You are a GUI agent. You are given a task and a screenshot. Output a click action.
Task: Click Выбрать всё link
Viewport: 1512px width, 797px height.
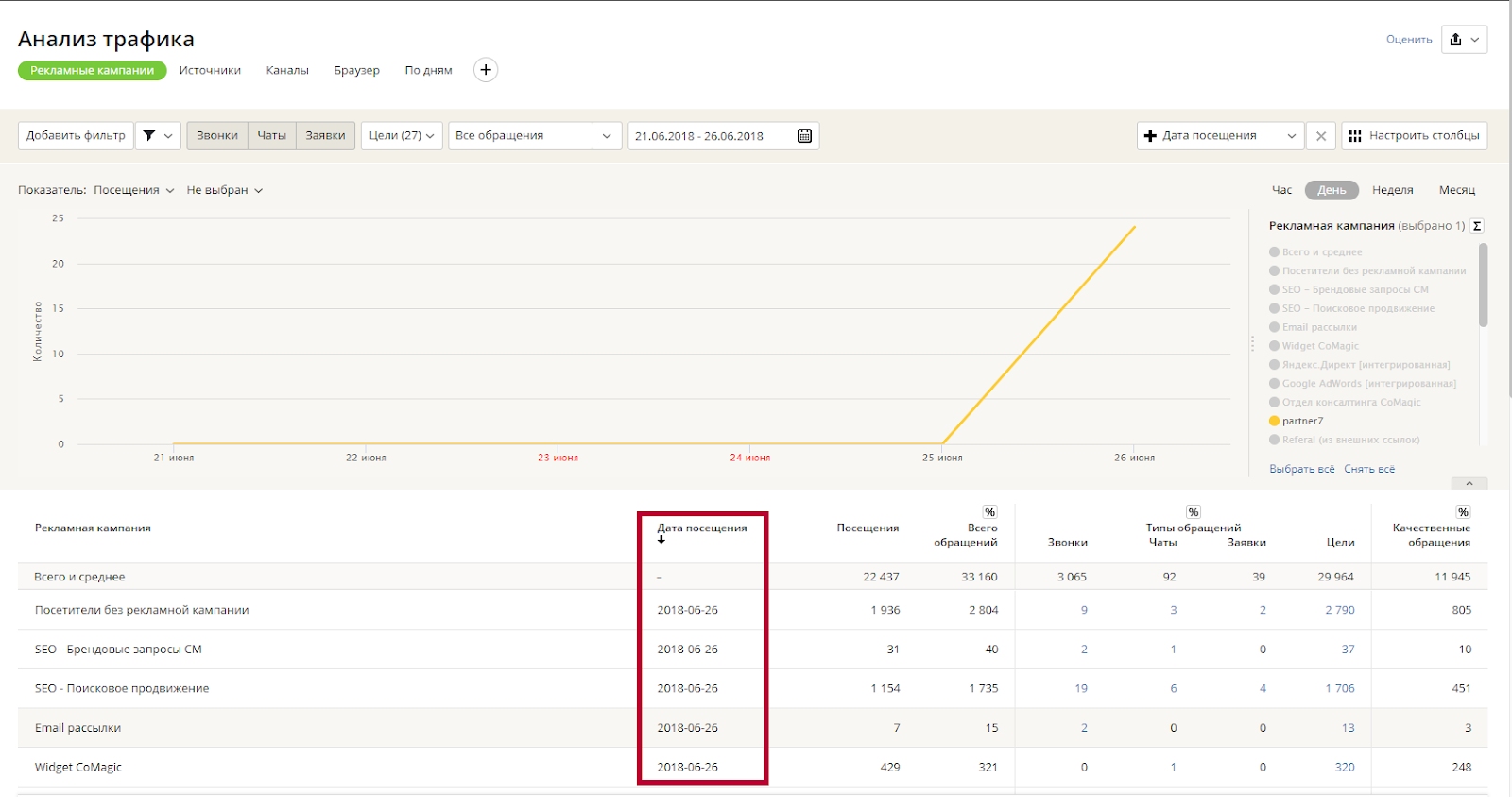pos(1302,469)
